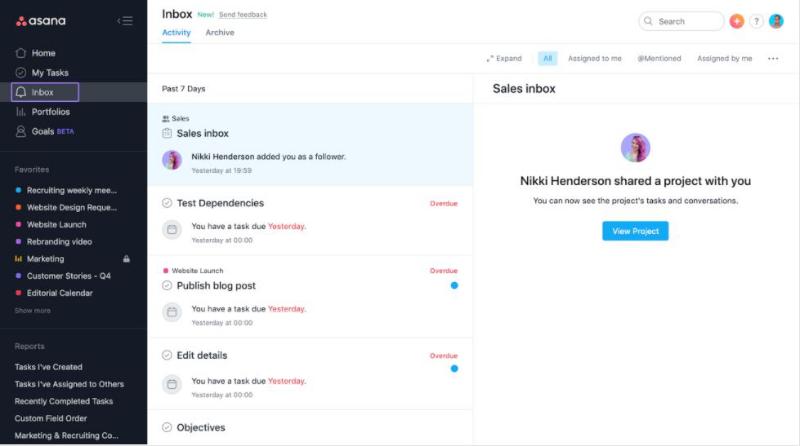Click the Search input field
This screenshot has height=446, width=800.
pos(681,21)
